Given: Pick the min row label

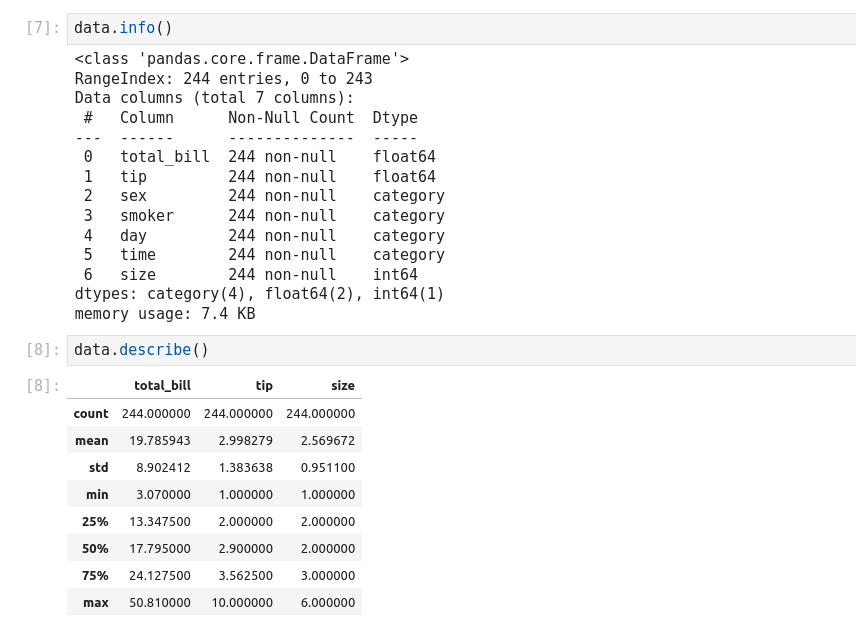Looking at the screenshot, I should coord(97,494).
